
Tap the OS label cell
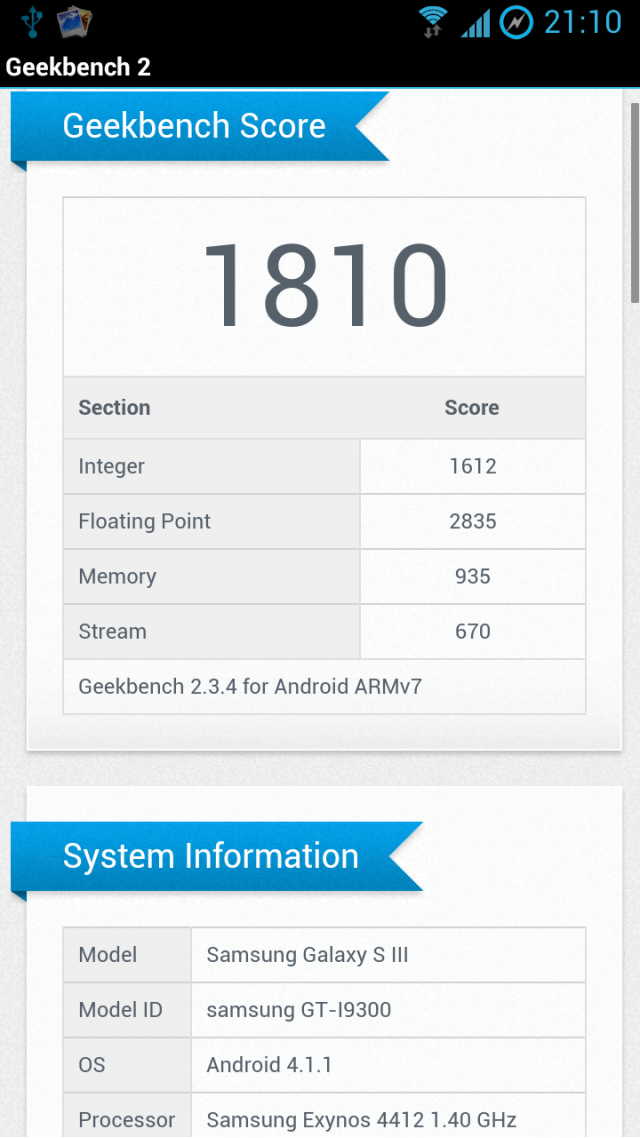tap(127, 1065)
